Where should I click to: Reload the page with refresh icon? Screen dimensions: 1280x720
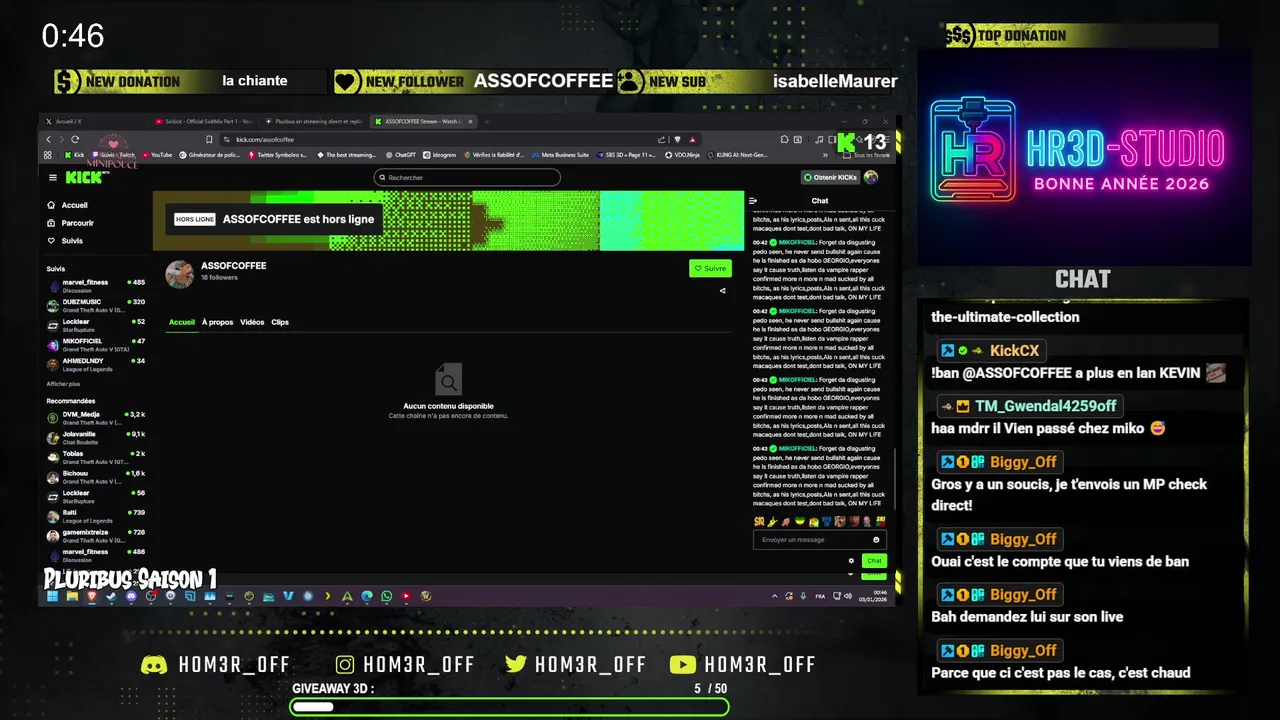pos(75,139)
